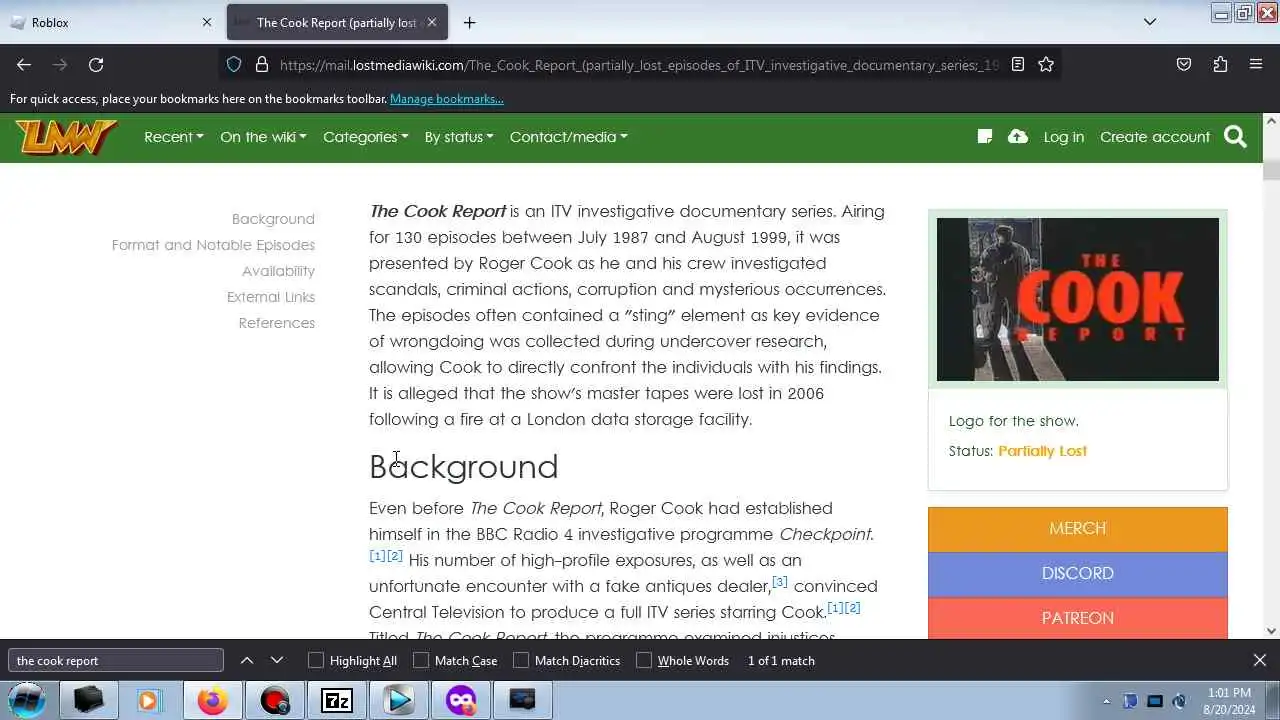Expand the Contact/media dropdown
Viewport: 1280px width, 720px height.
click(569, 137)
